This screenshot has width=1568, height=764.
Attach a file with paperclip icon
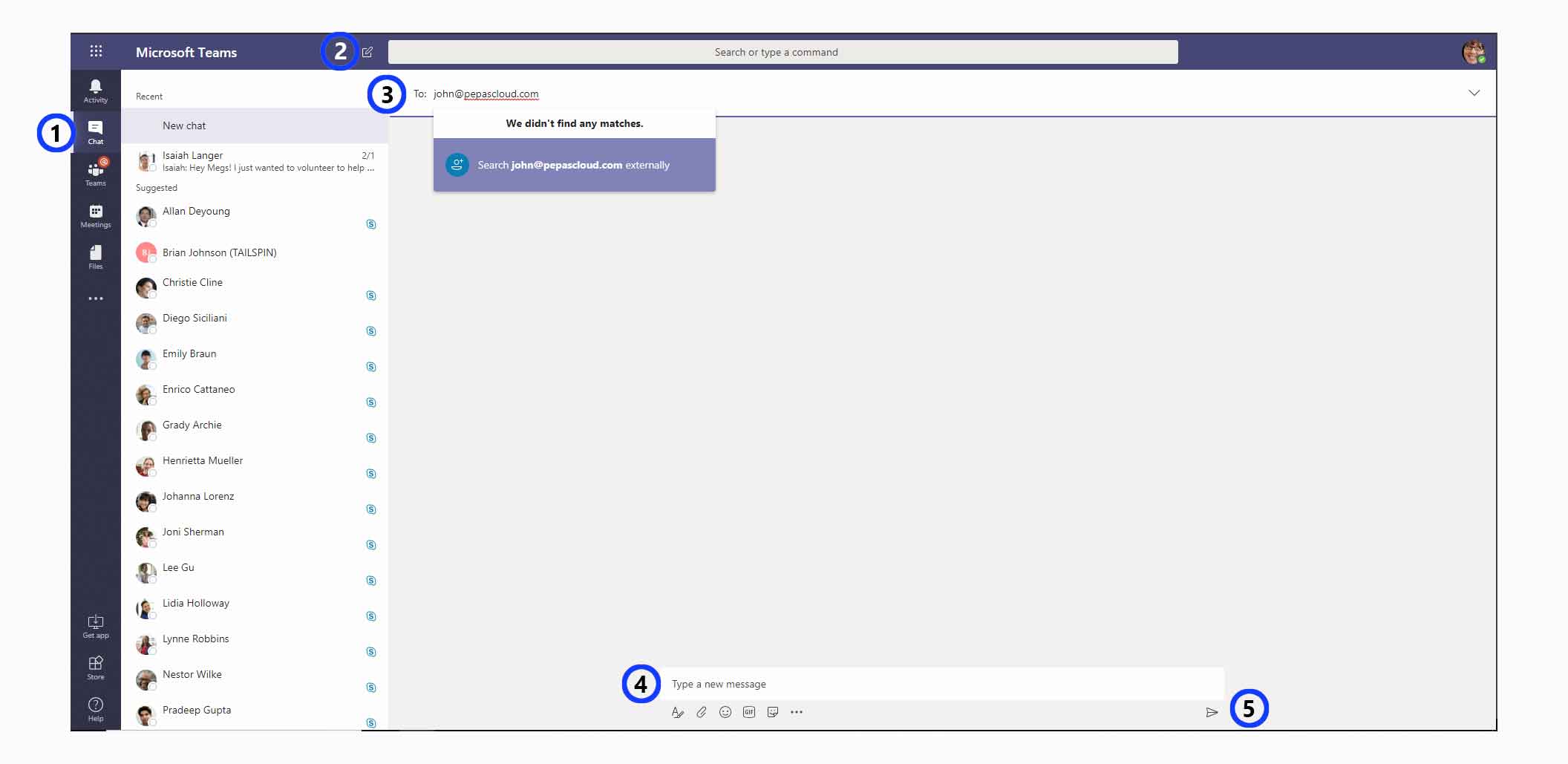(702, 712)
